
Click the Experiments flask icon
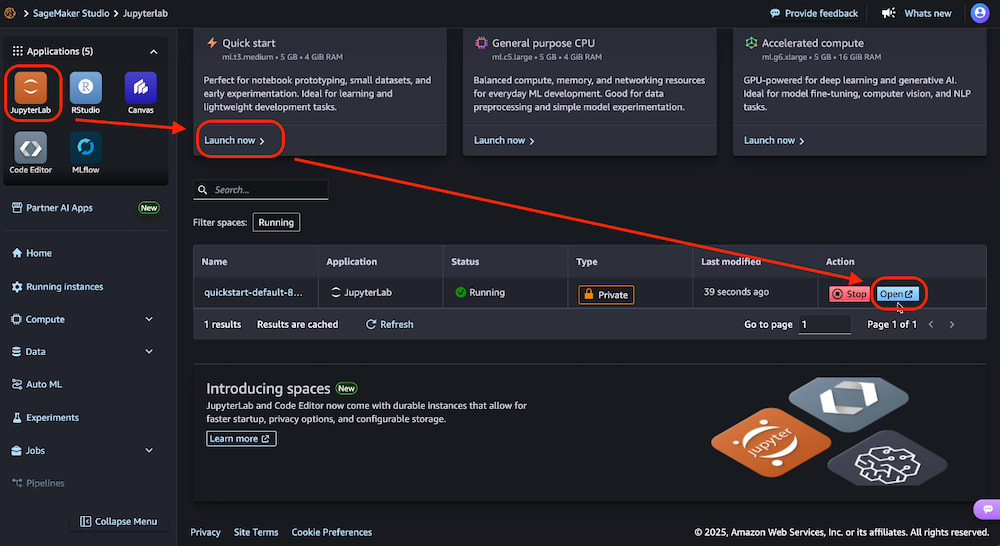click(17, 418)
